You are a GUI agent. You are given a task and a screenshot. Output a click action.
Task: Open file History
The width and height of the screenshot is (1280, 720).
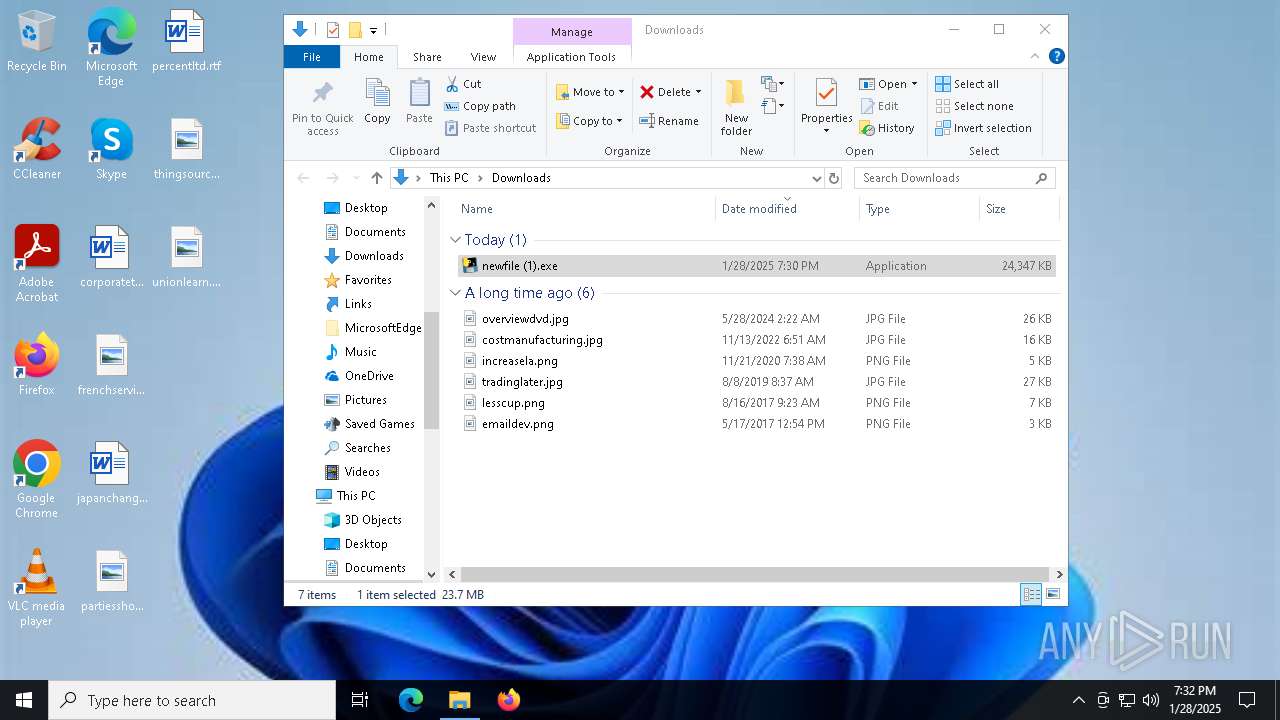887,128
